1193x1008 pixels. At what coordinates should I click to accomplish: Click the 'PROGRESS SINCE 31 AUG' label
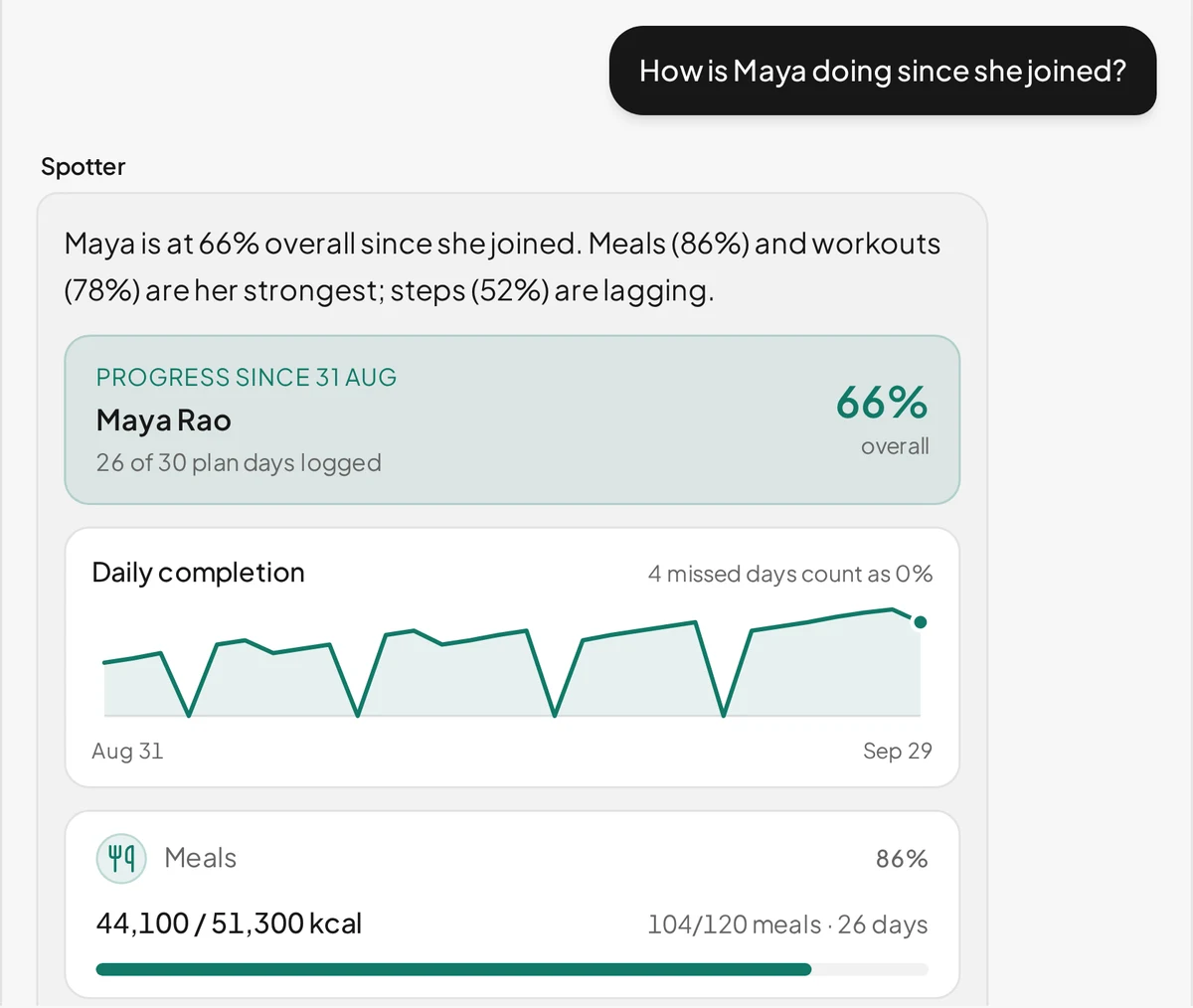click(247, 377)
